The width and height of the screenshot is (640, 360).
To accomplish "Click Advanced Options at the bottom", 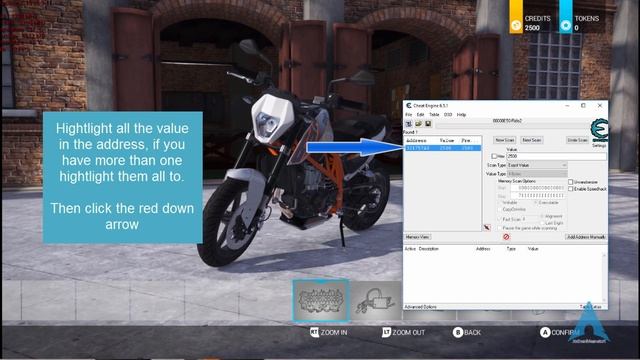I will [420, 307].
